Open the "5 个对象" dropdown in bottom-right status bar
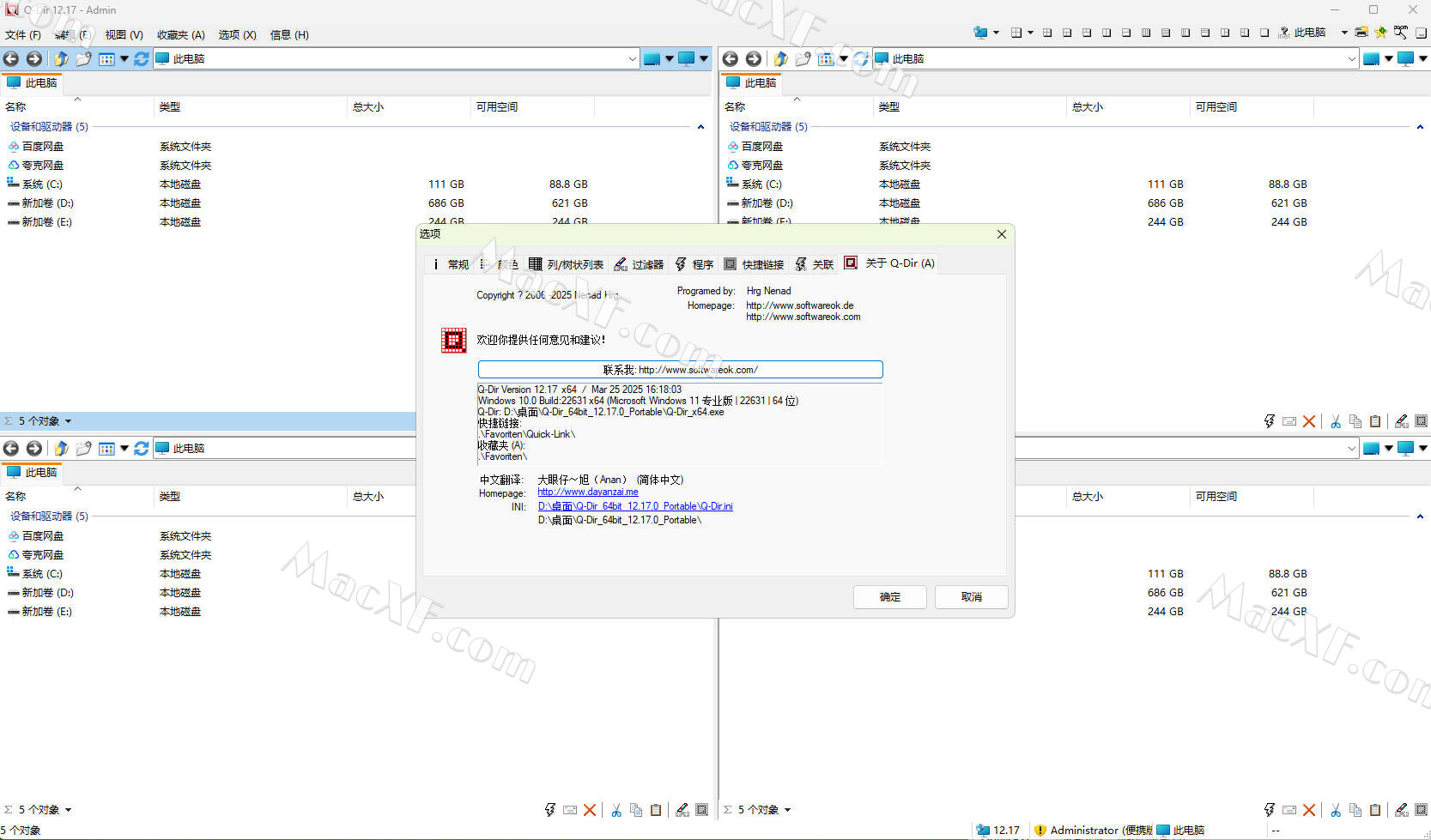1431x840 pixels. tap(787, 810)
